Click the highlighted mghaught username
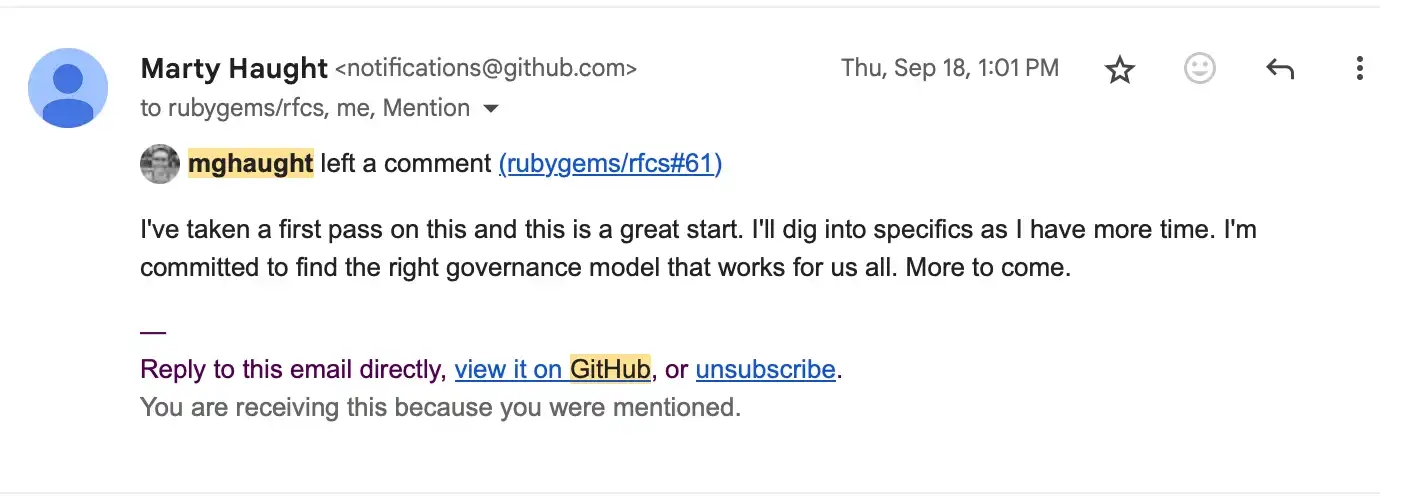This screenshot has width=1406, height=502. pos(251,164)
